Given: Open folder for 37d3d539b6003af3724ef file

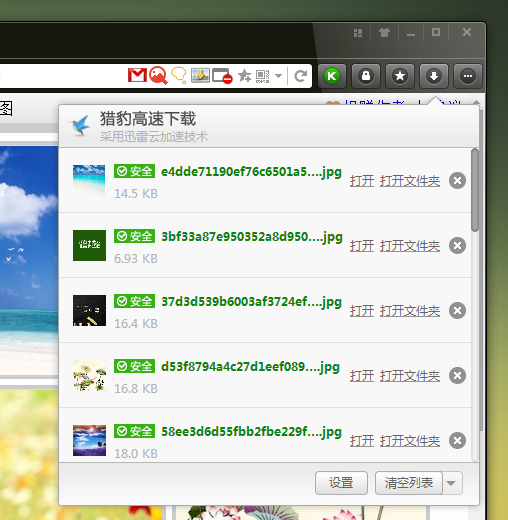Looking at the screenshot, I should [x=410, y=311].
